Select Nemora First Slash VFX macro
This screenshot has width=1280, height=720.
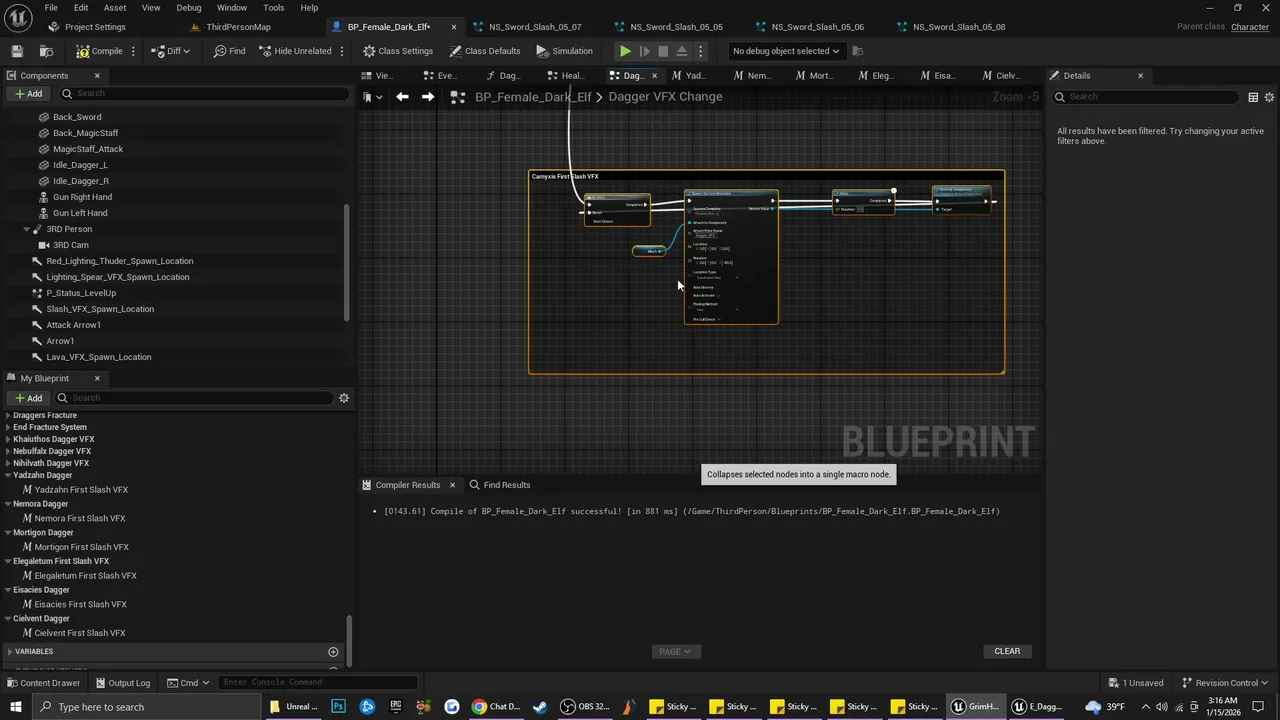click(x=80, y=518)
